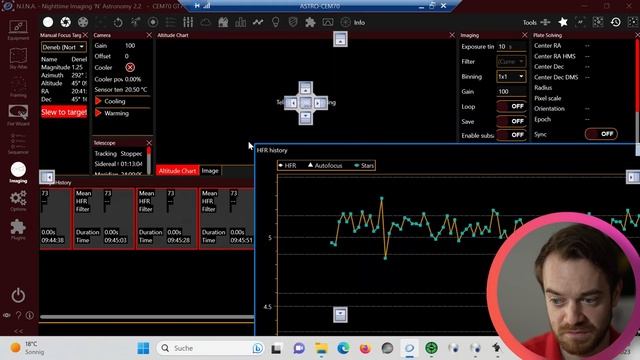Image resolution: width=640 pixels, height=360 pixels.
Task: Close the Manual Focus Targets panel
Action: [x=85, y=35]
